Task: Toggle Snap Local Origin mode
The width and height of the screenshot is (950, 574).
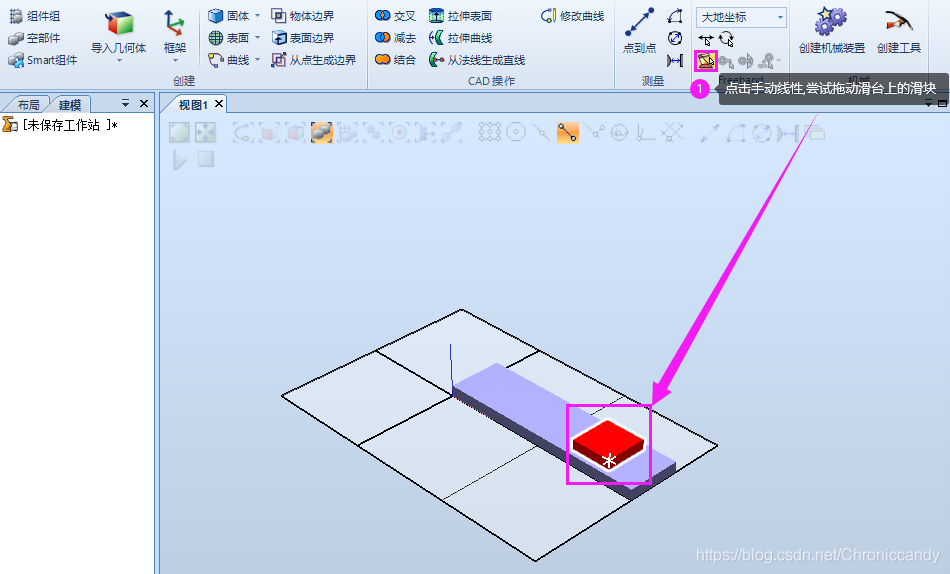Action: (x=646, y=133)
